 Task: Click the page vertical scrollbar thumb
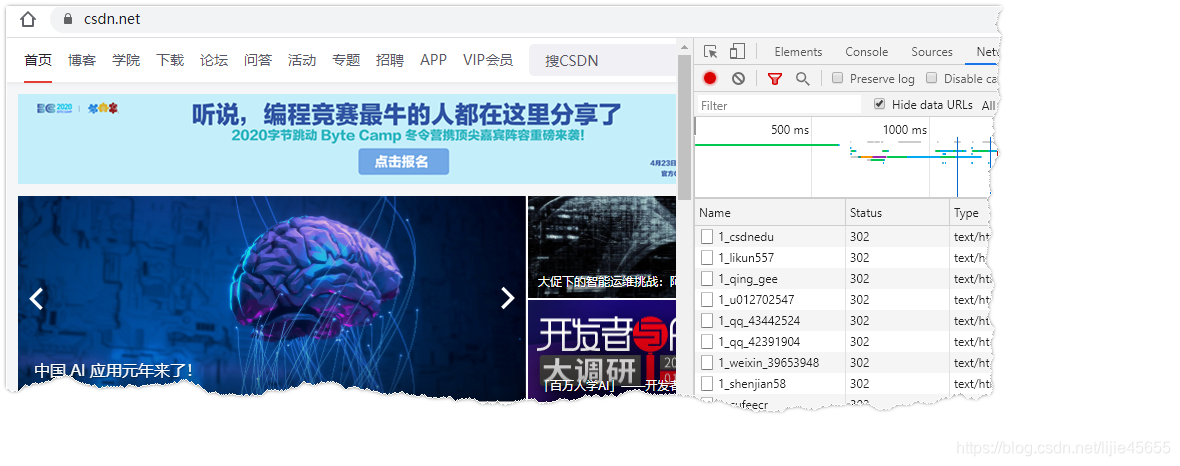[x=684, y=127]
